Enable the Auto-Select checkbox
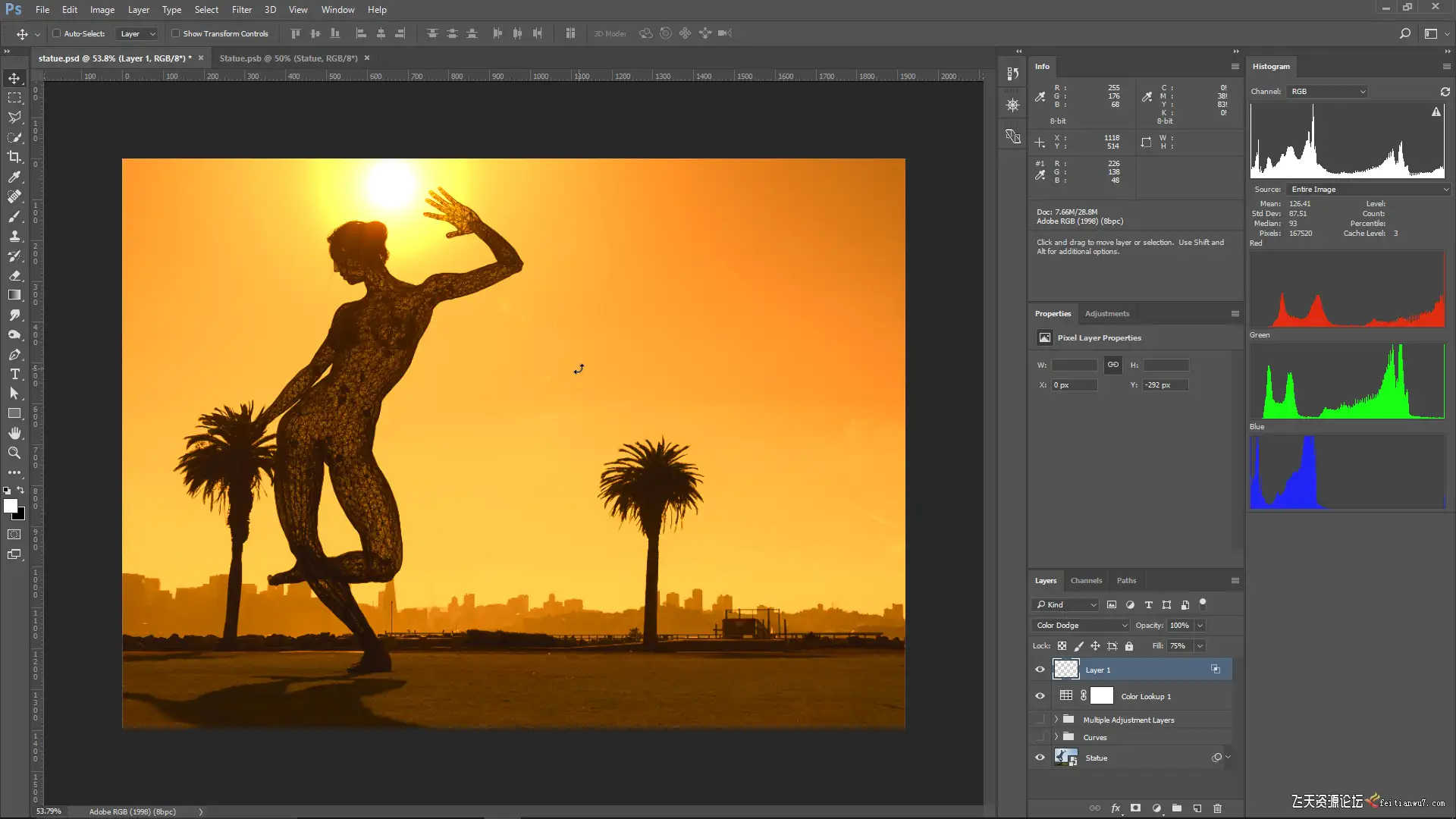1456x819 pixels. tap(57, 33)
